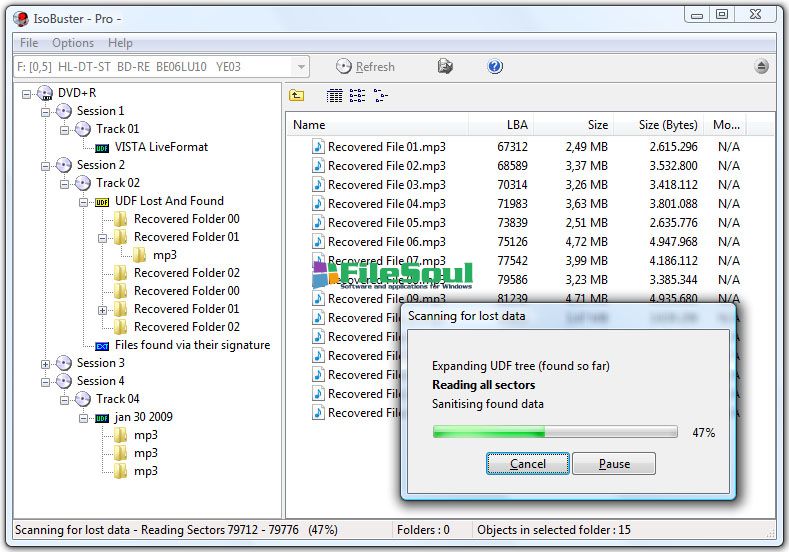This screenshot has width=789, height=552.
Task: Open the Options menu
Action: click(x=73, y=43)
